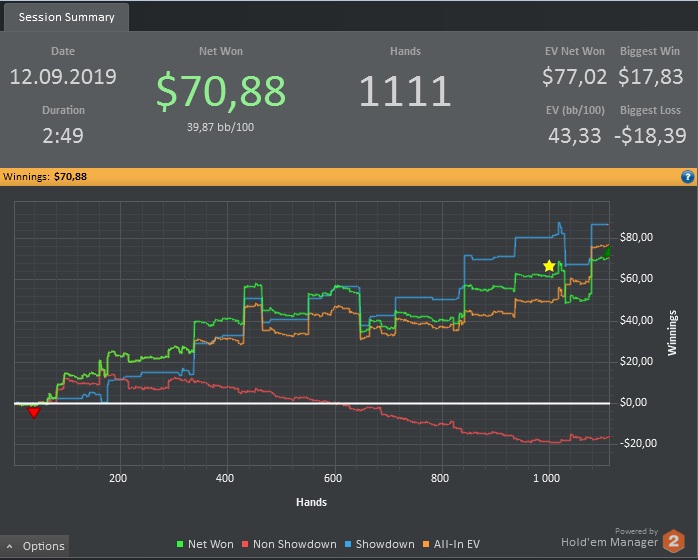Toggle the Net Won legend entry
The image size is (698, 560).
click(x=205, y=544)
